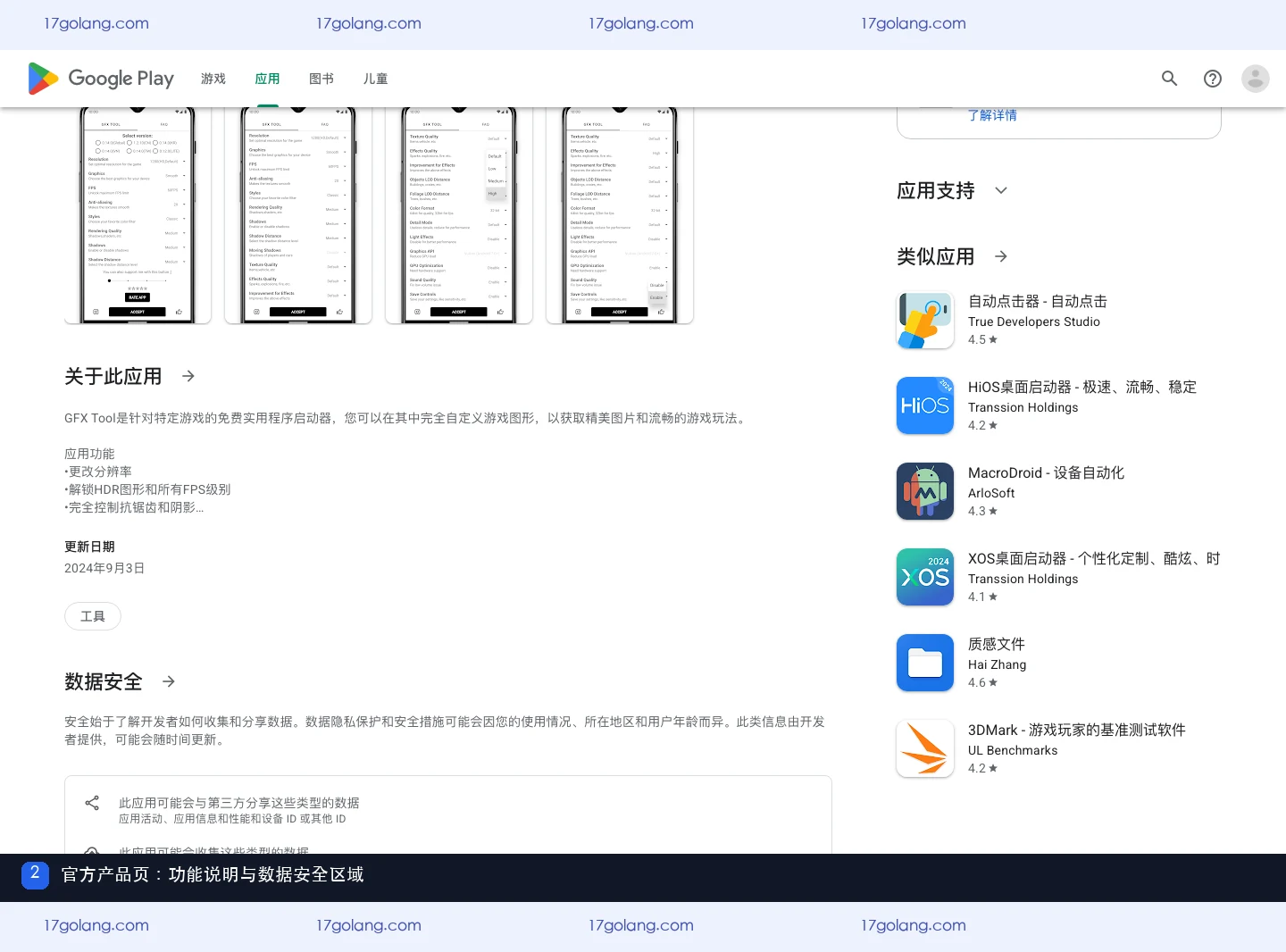
Task: Open the MacroDroid app icon
Action: tap(925, 491)
